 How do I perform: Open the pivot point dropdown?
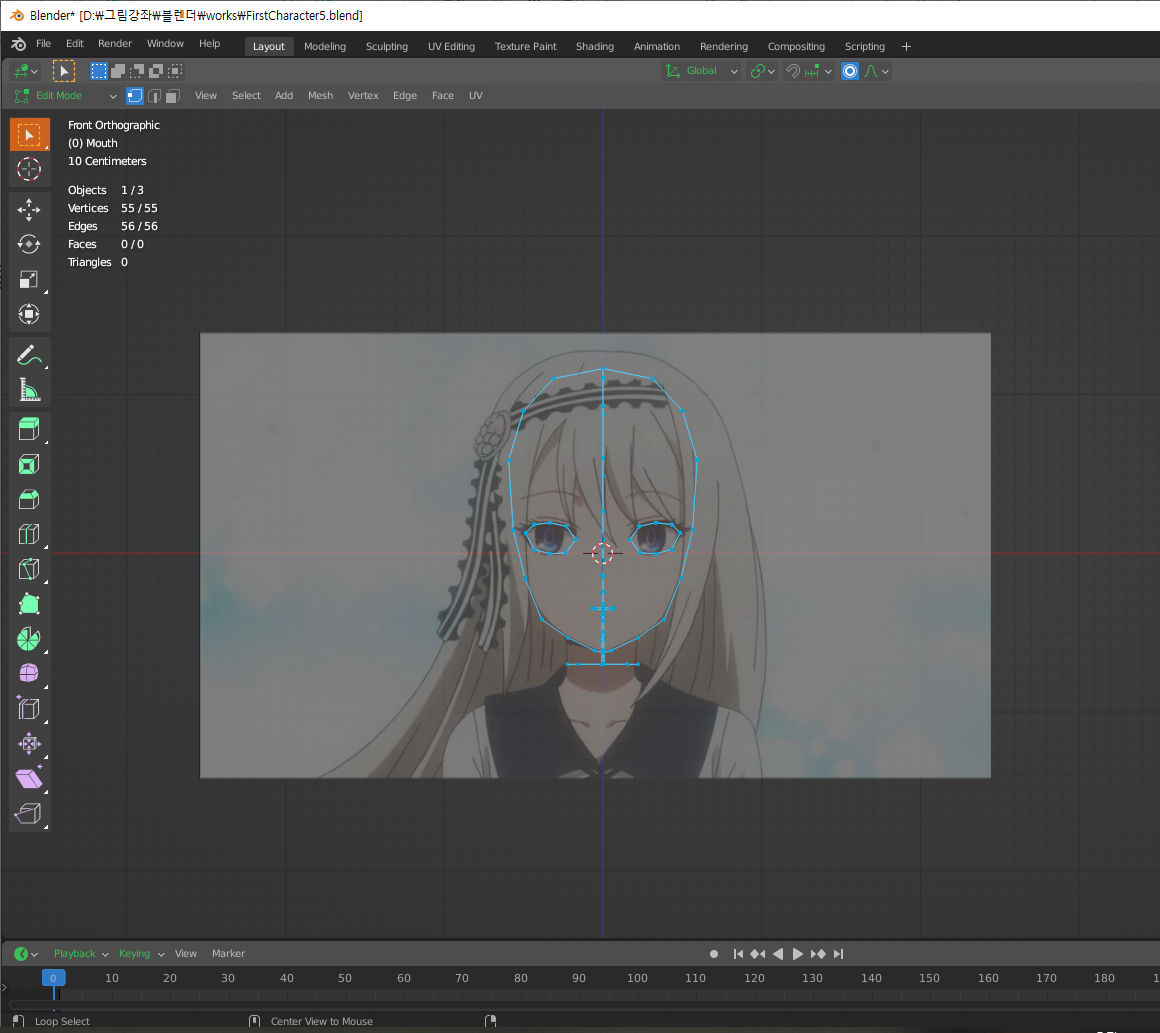coord(763,71)
